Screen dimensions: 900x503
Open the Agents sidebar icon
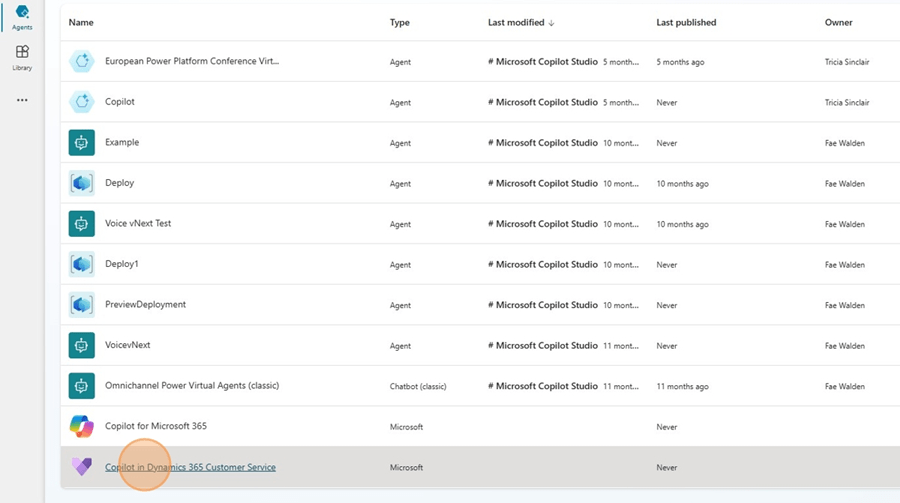coord(22,16)
